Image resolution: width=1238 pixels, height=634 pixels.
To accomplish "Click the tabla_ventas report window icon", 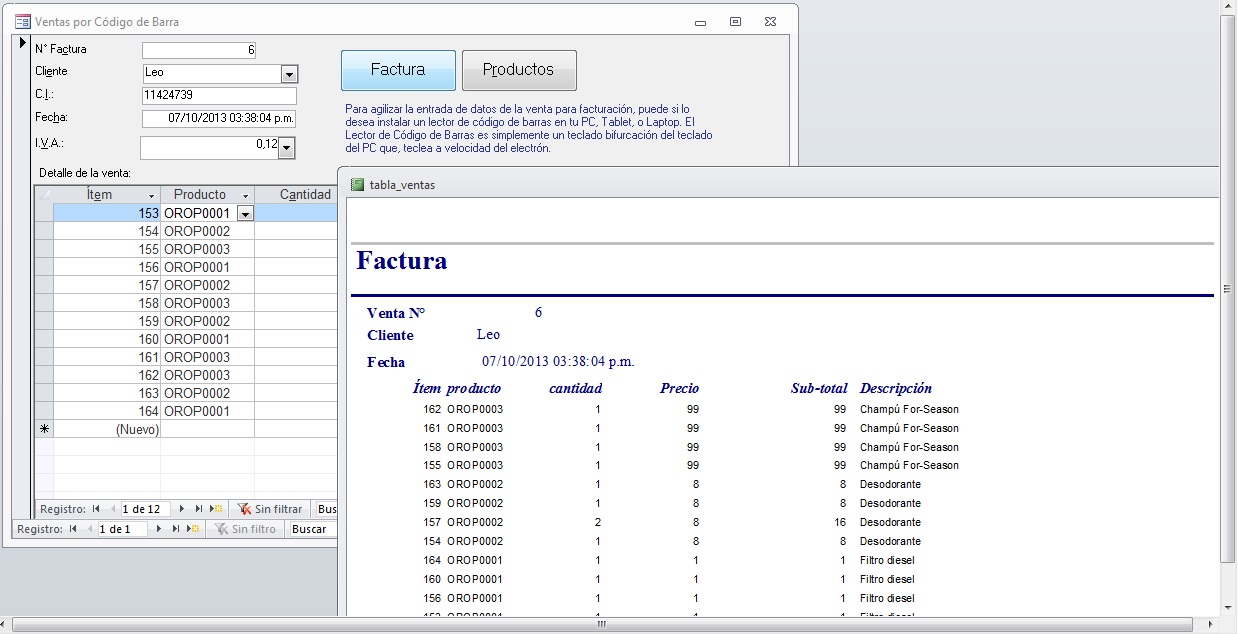I will pyautogui.click(x=359, y=185).
